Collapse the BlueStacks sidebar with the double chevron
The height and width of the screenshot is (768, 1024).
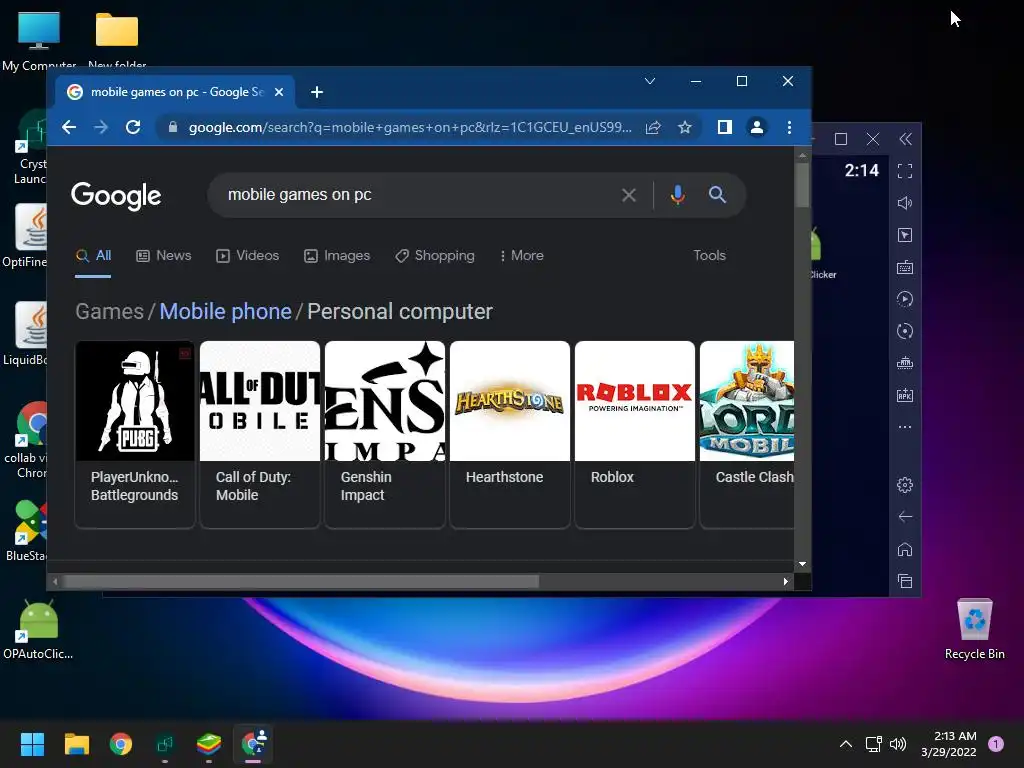(905, 138)
